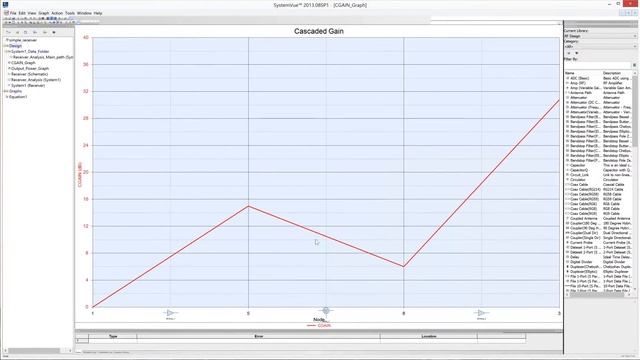Collapse the Design folder in workspace tree
The width and height of the screenshot is (640, 360).
tap(6, 46)
